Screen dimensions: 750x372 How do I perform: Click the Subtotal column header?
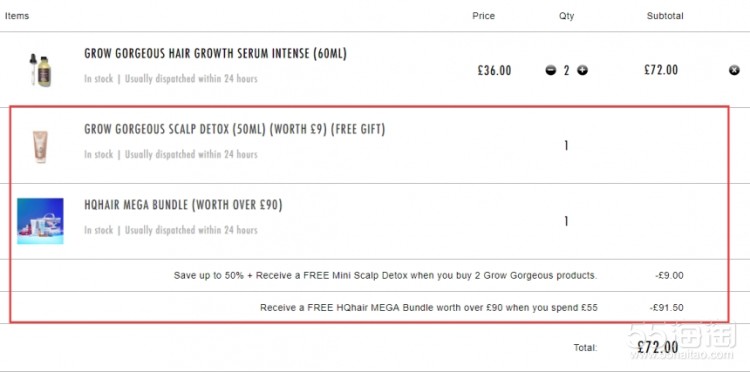coord(665,16)
